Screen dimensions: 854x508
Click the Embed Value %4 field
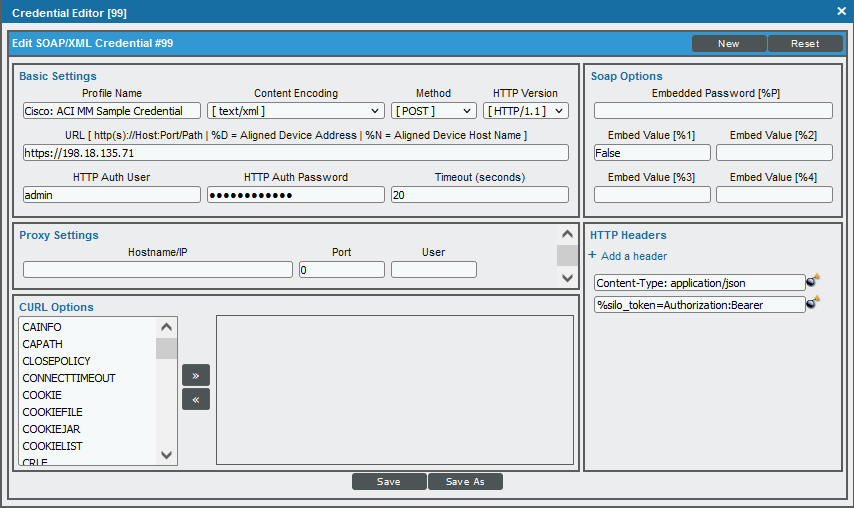tap(774, 194)
